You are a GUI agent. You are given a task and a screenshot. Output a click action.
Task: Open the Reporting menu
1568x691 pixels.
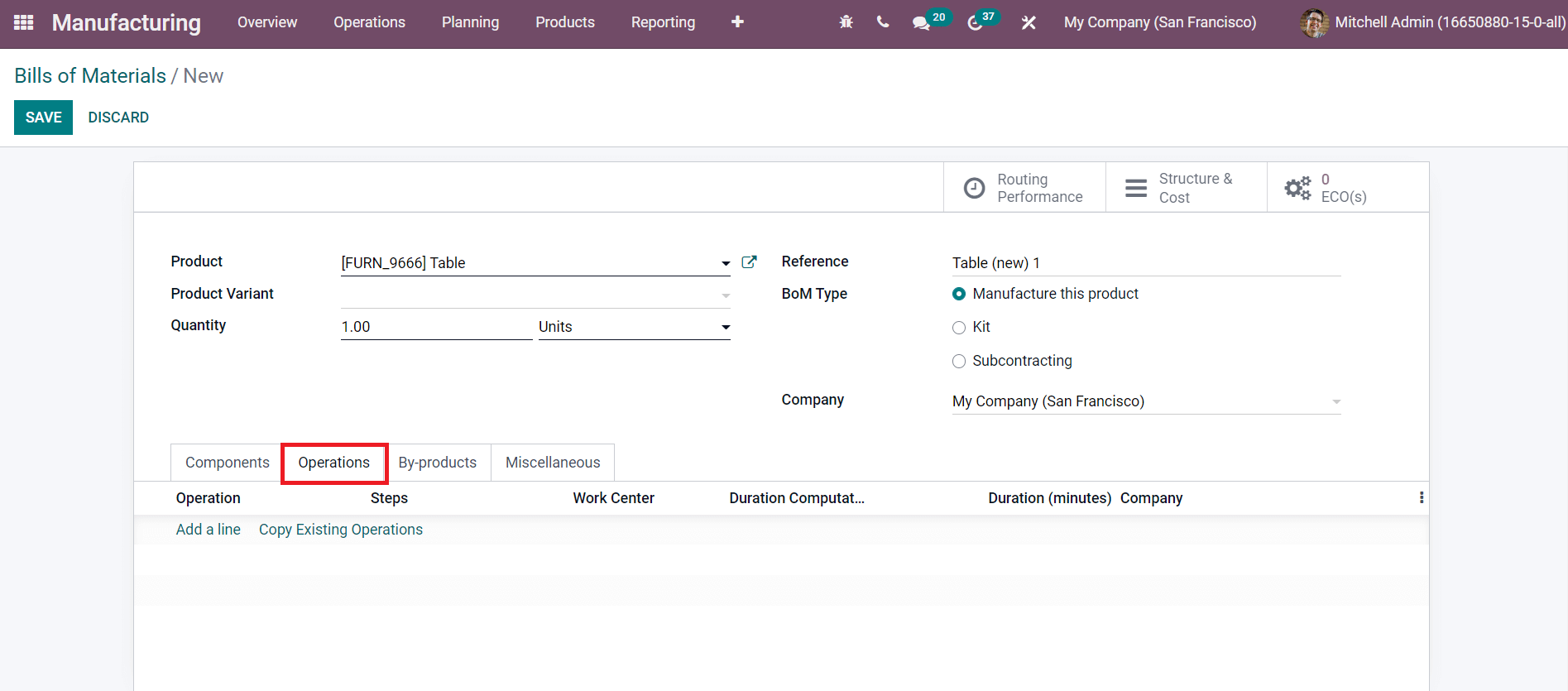663,22
